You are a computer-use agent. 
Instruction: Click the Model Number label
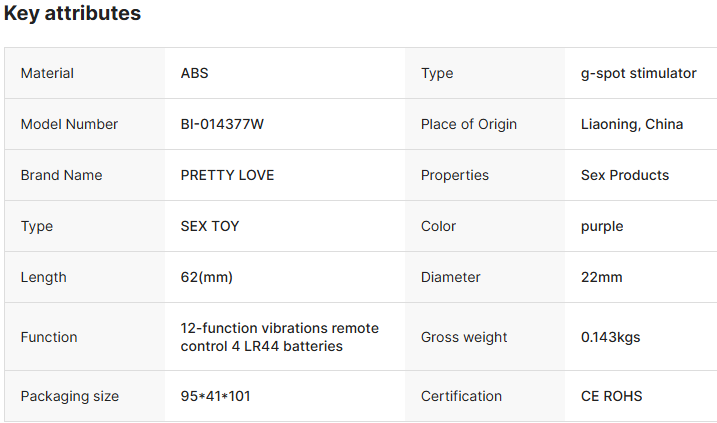tap(69, 124)
